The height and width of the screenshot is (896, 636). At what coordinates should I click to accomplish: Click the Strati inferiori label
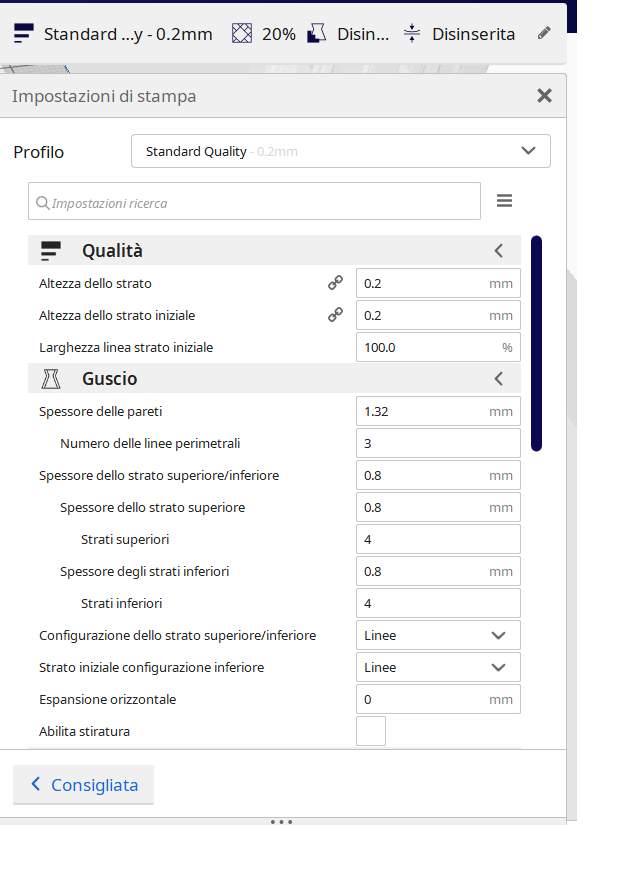coord(122,603)
